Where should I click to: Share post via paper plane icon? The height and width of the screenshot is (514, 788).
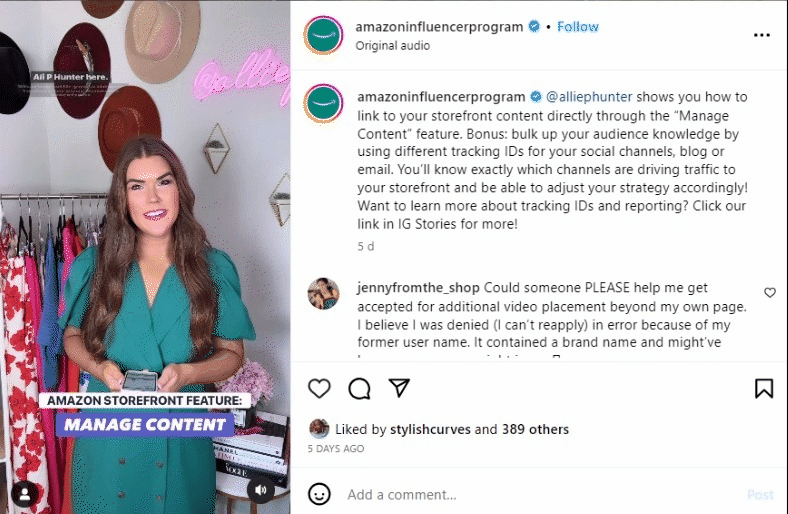[x=400, y=387]
